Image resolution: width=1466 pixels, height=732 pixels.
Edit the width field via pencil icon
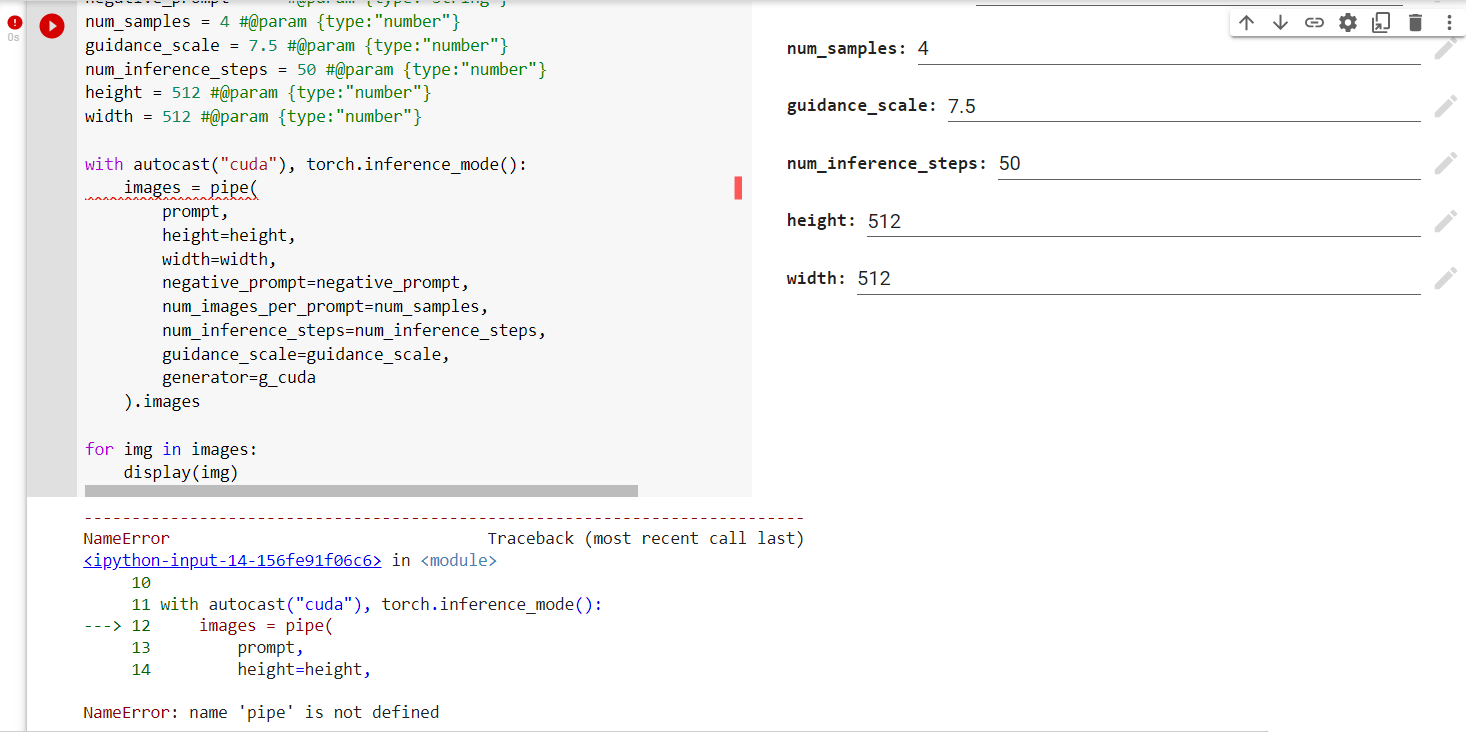click(1446, 277)
